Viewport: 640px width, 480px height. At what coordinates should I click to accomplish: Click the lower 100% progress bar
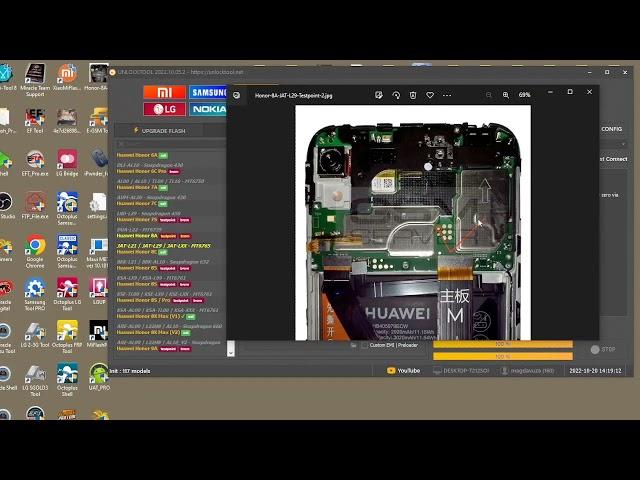pyautogui.click(x=503, y=357)
